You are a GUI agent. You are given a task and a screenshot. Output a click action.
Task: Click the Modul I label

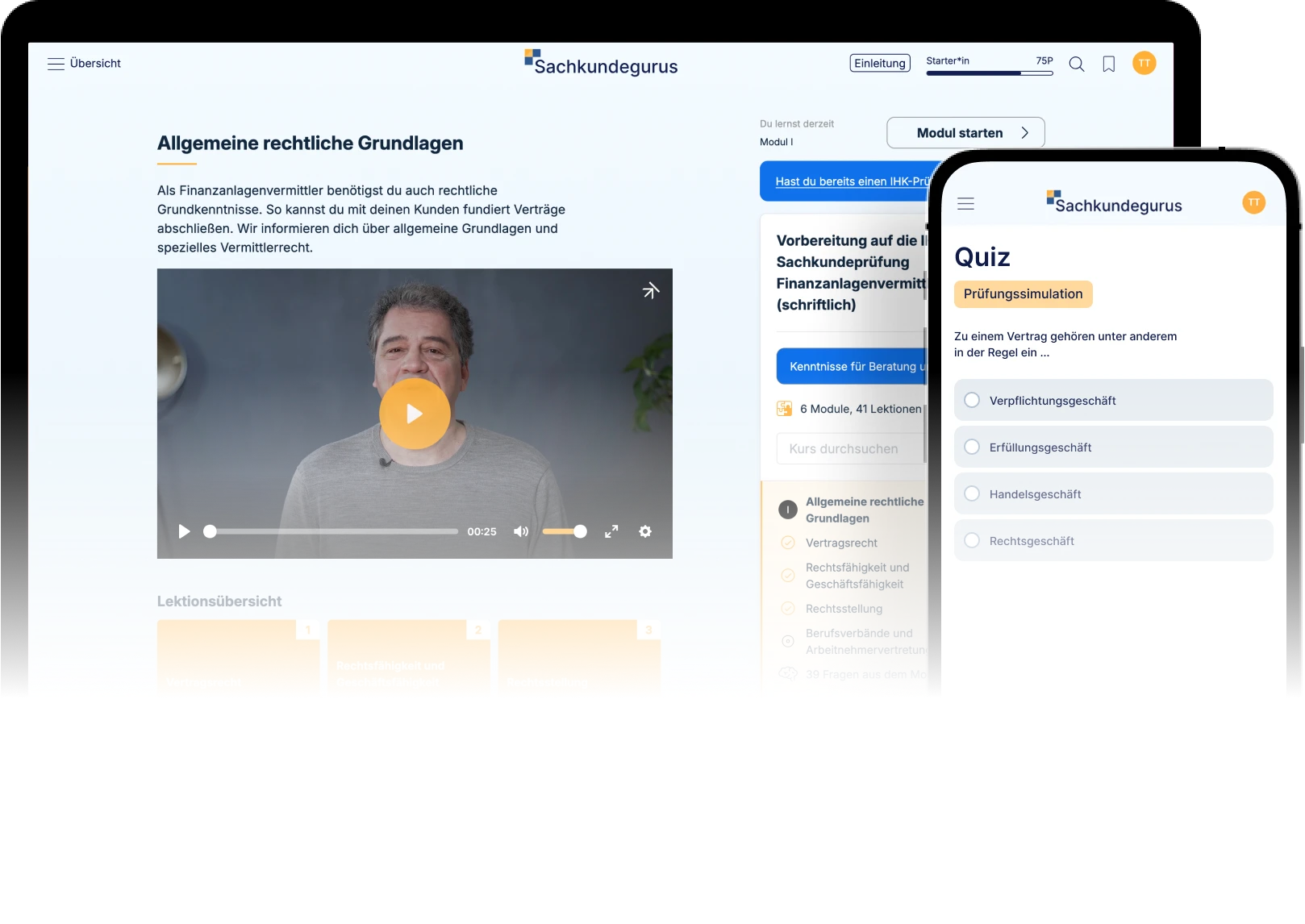(776, 142)
